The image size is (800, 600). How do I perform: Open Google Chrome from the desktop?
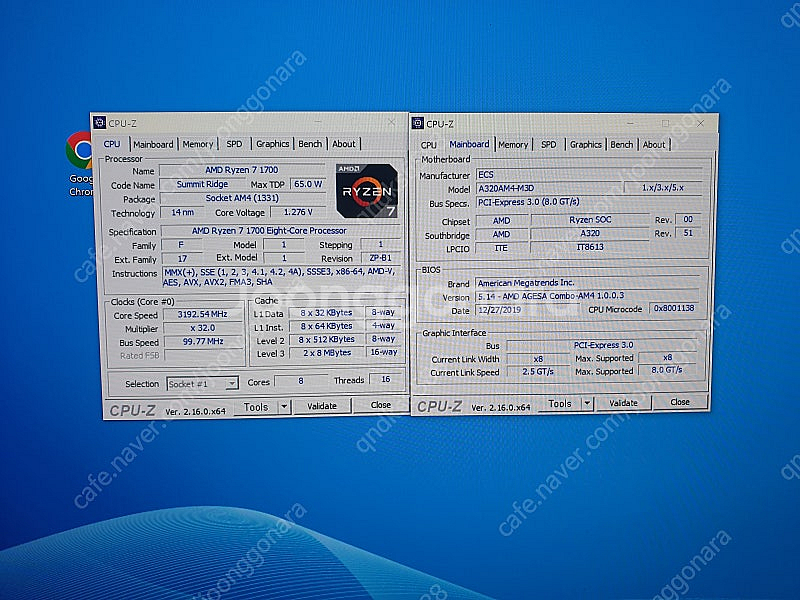pos(80,152)
